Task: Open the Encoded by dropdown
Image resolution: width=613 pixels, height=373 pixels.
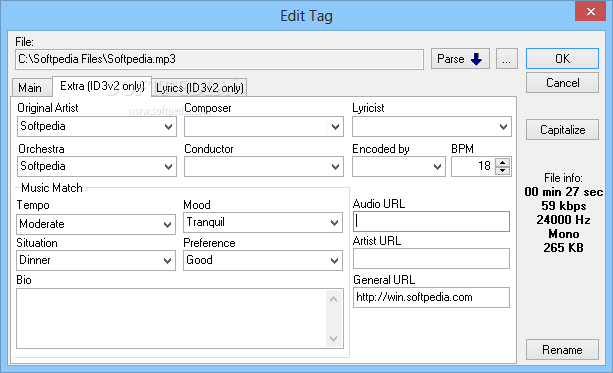Action: 437,167
